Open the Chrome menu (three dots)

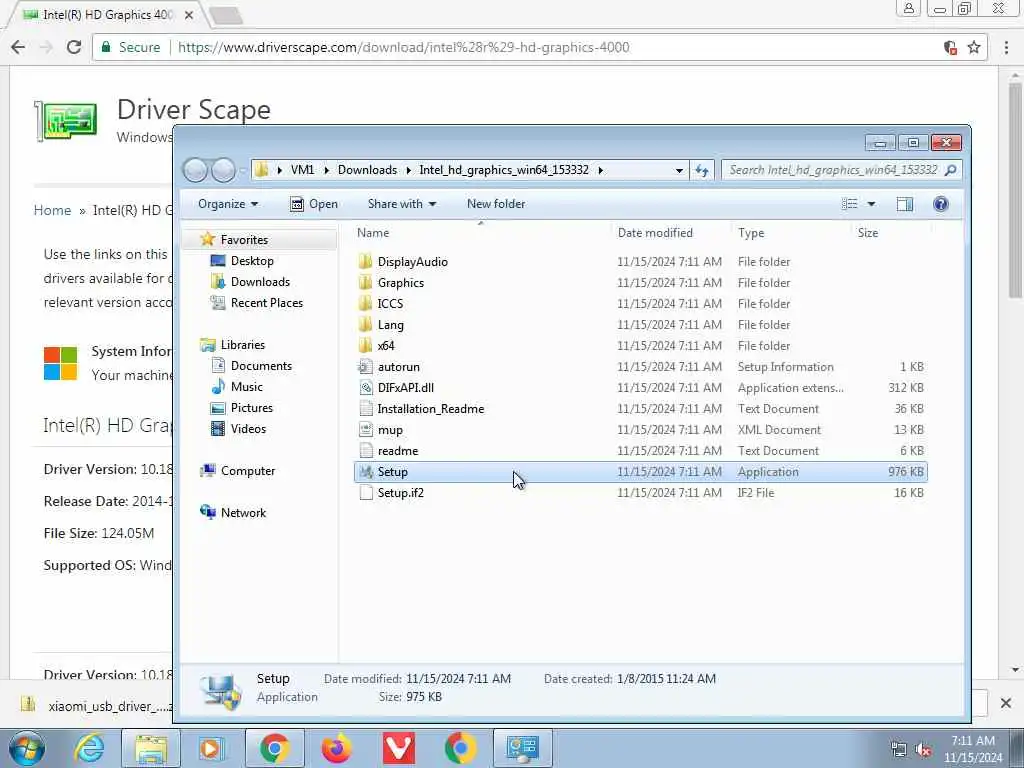(x=1006, y=47)
